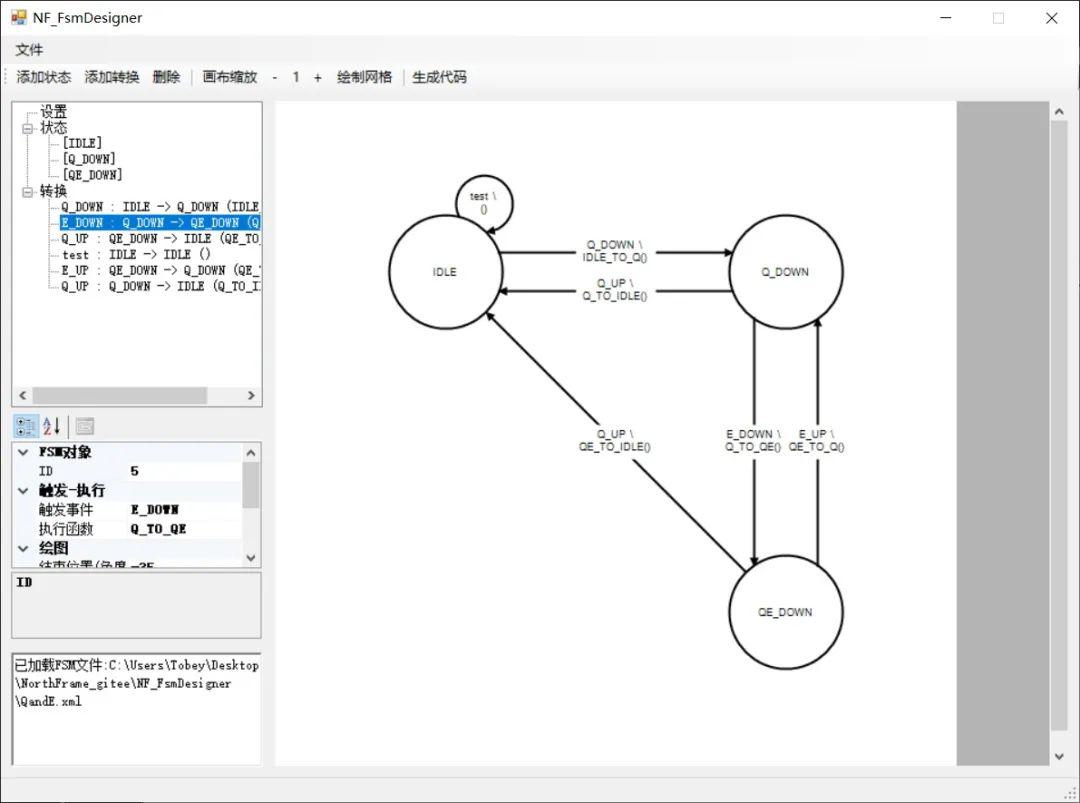Click the 执行函数 property label
The width and height of the screenshot is (1080, 803).
pos(65,529)
